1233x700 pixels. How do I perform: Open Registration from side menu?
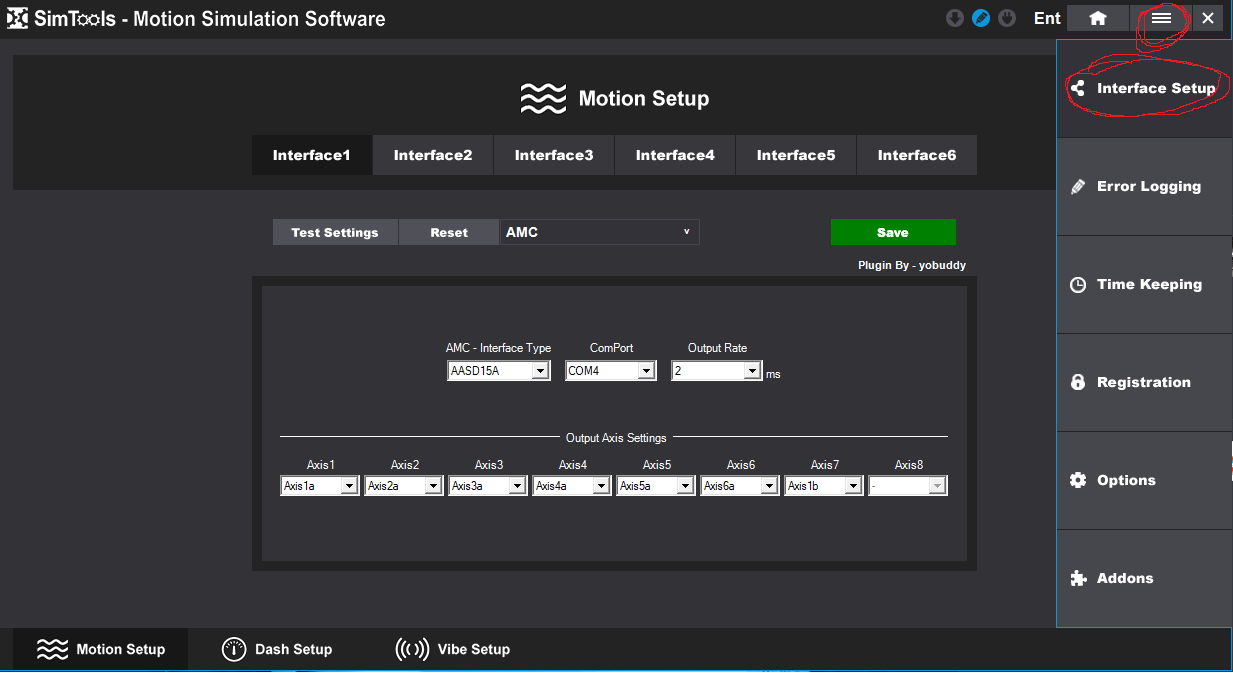[x=1144, y=382]
